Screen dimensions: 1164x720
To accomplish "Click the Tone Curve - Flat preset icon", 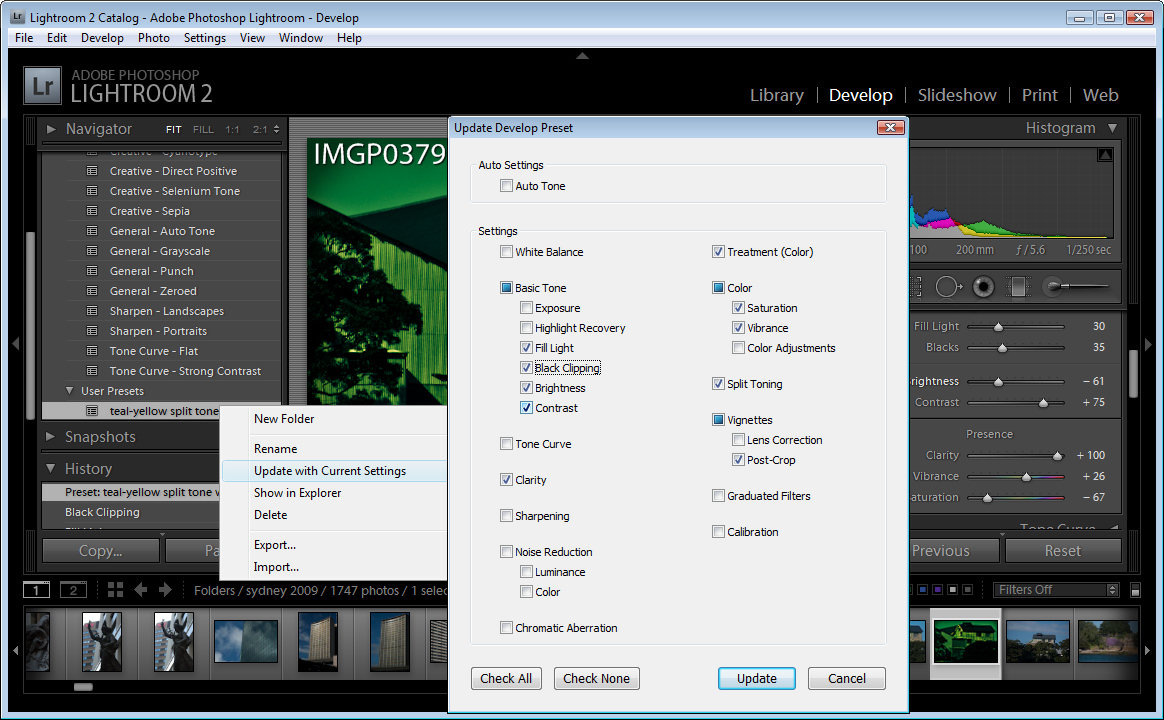I will (92, 351).
